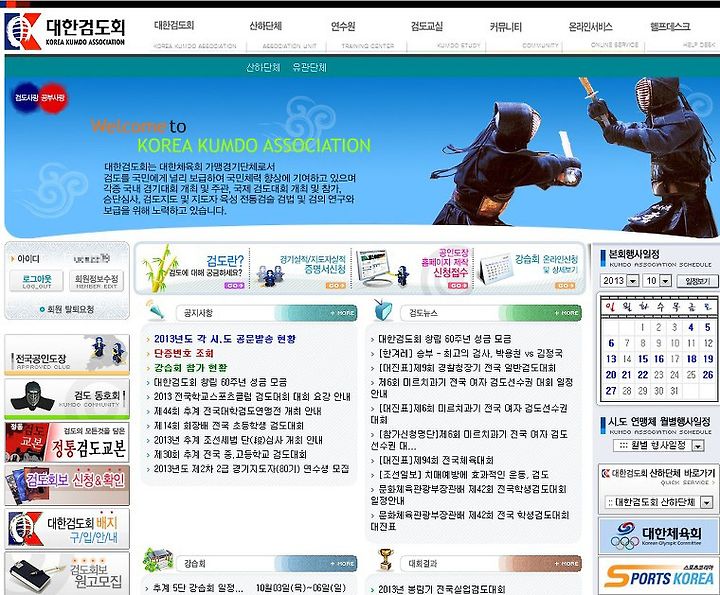Open the 검도회보 원고모집 banner
The image size is (720, 595).
(67, 573)
